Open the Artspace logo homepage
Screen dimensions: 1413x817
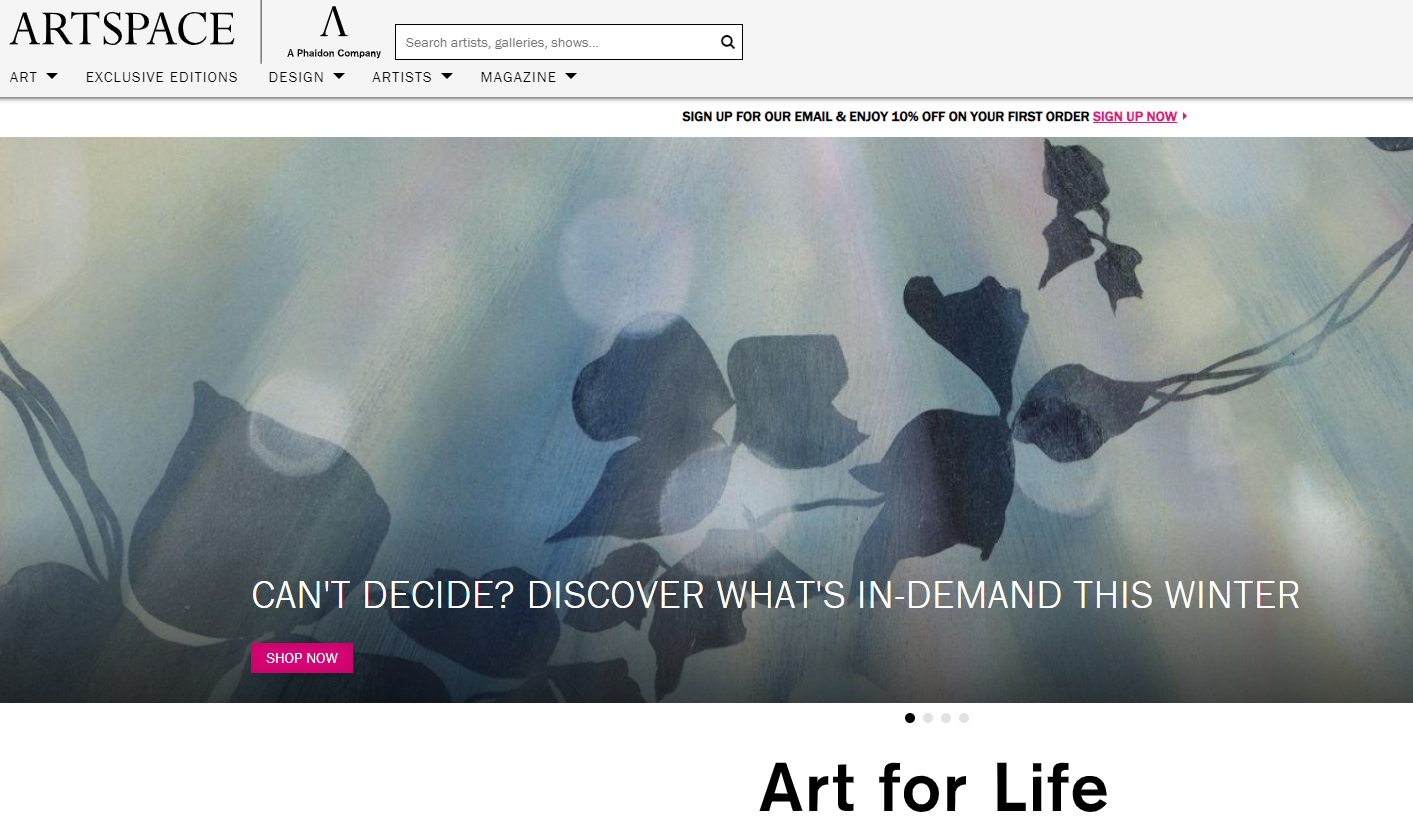pos(122,30)
